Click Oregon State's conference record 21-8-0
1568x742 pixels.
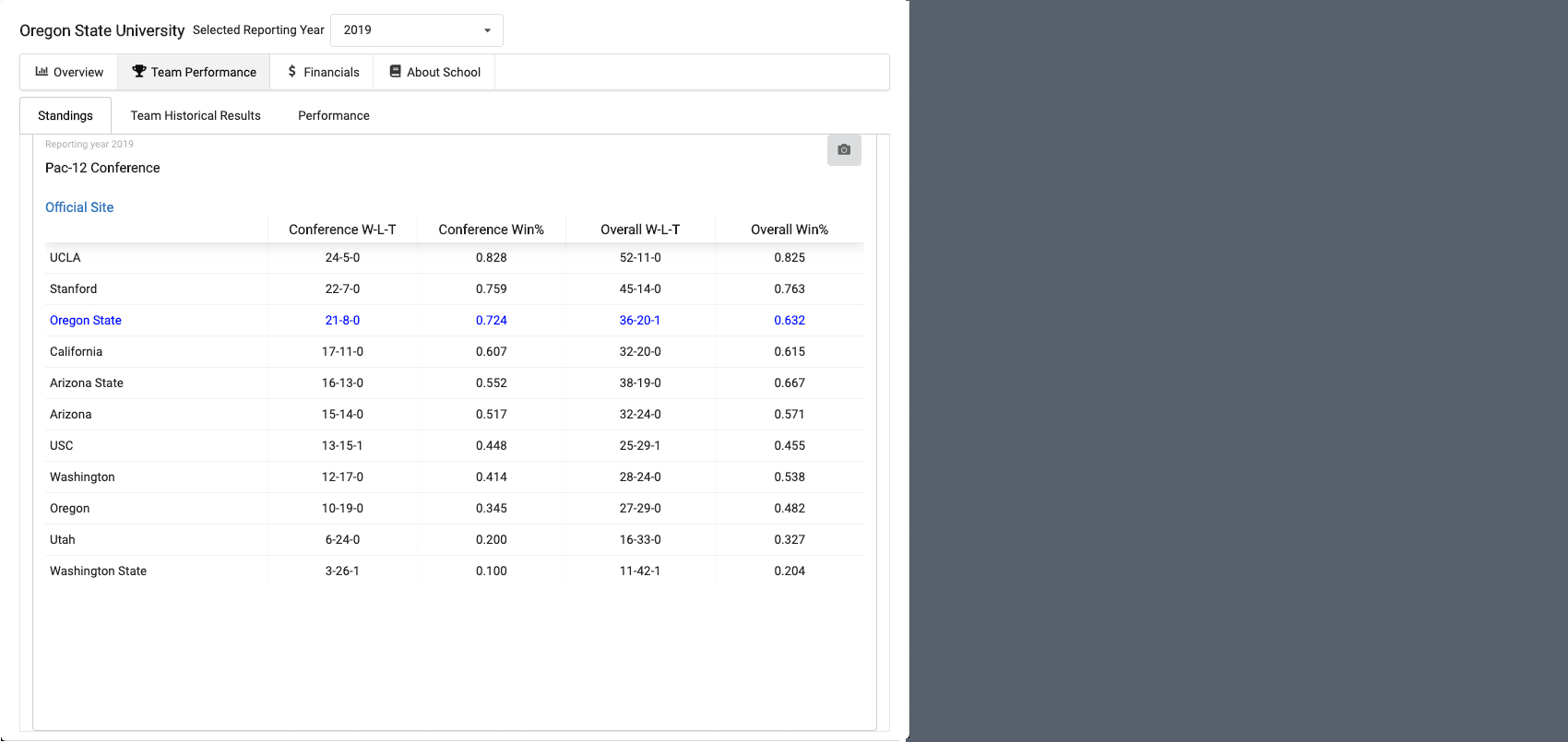(x=342, y=320)
